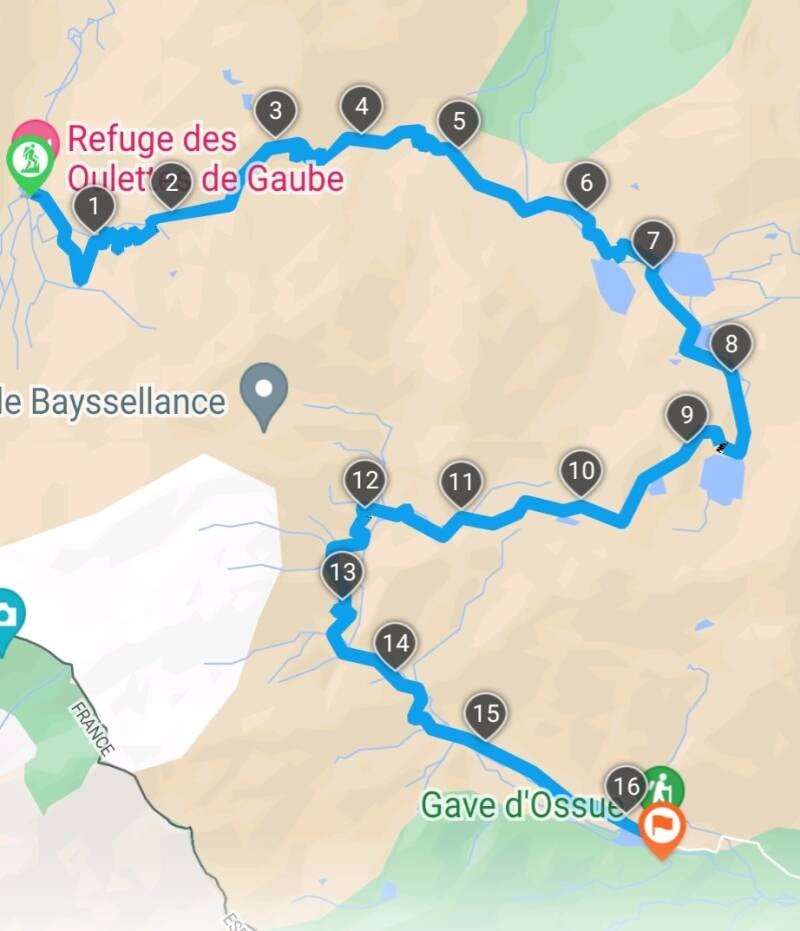Tap kilometer marker 3

pos(276,113)
